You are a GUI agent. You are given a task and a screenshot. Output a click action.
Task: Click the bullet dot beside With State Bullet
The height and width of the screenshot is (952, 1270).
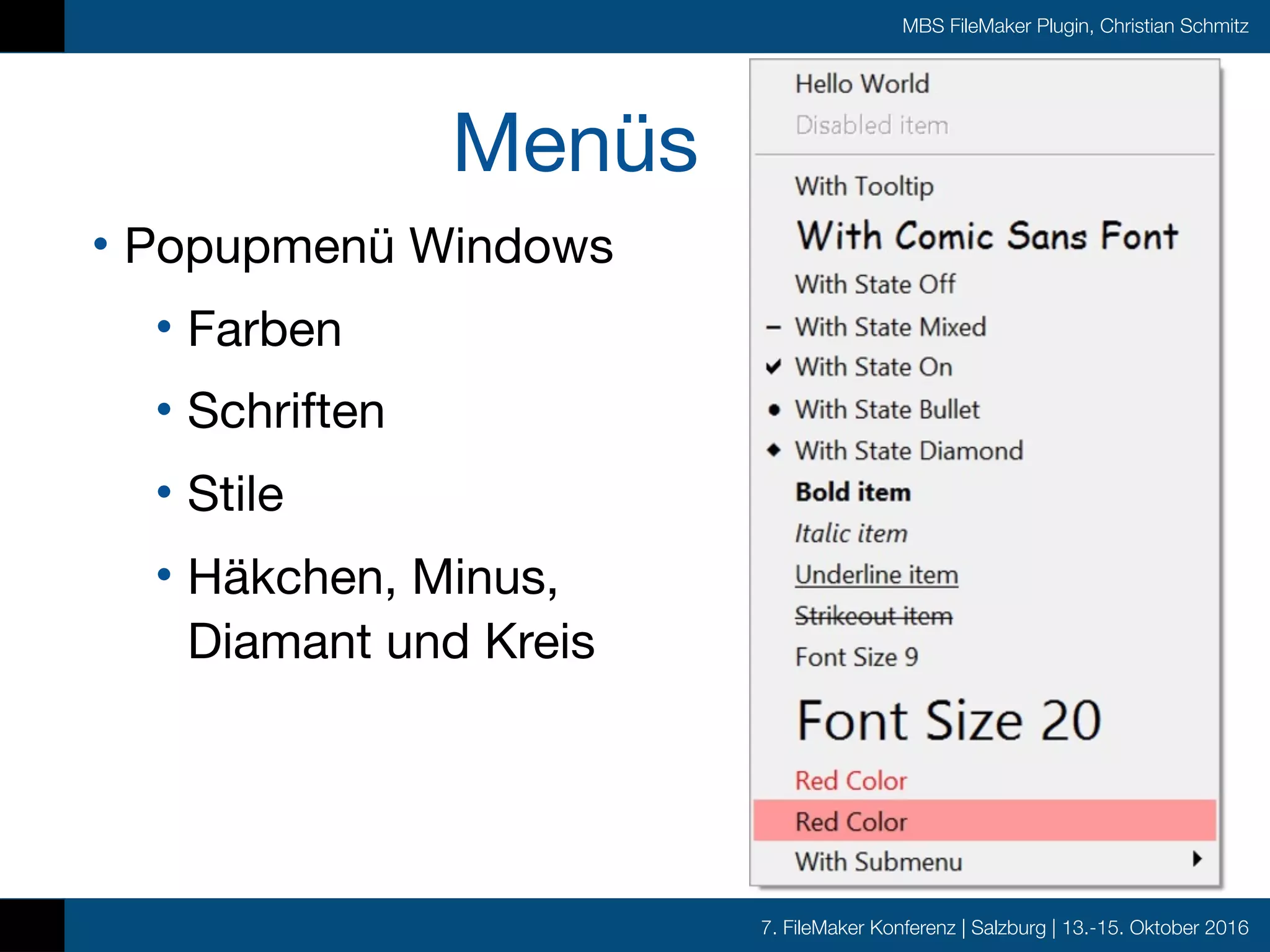(x=774, y=410)
